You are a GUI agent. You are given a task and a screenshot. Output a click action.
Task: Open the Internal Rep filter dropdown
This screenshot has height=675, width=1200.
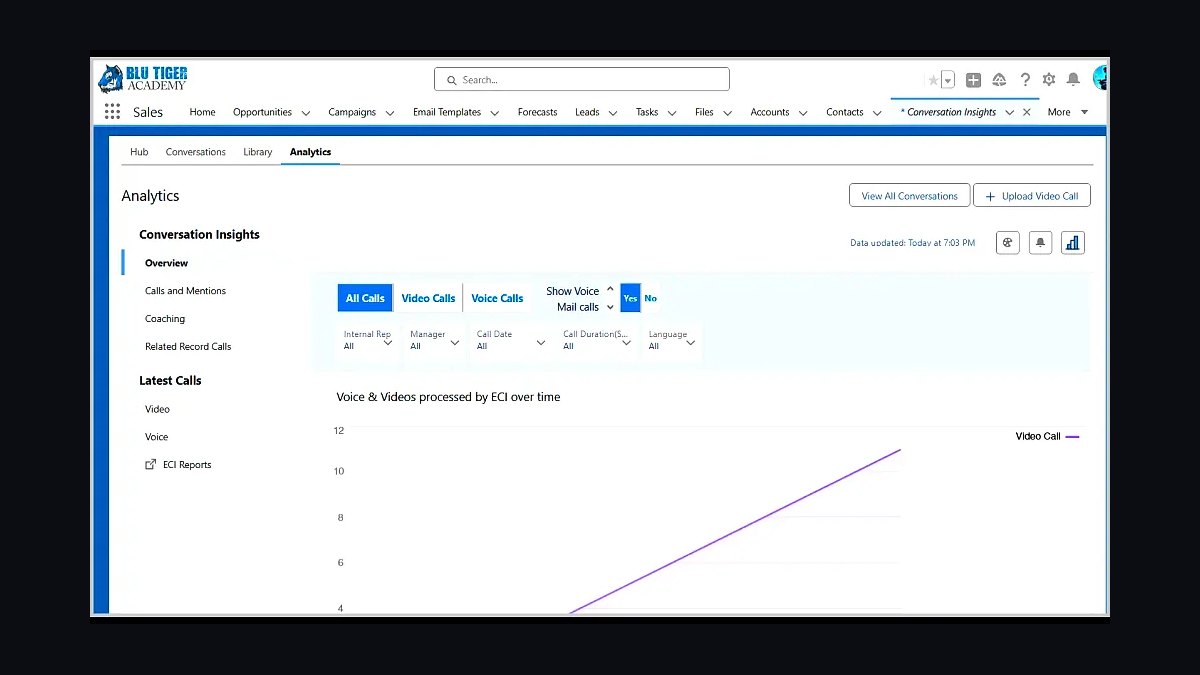(x=368, y=340)
